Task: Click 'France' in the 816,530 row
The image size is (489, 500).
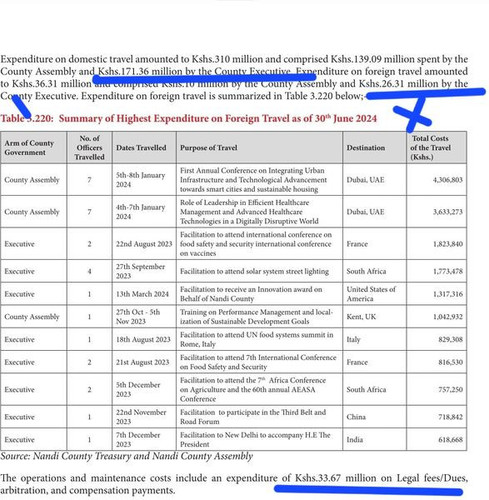Action: point(357,362)
